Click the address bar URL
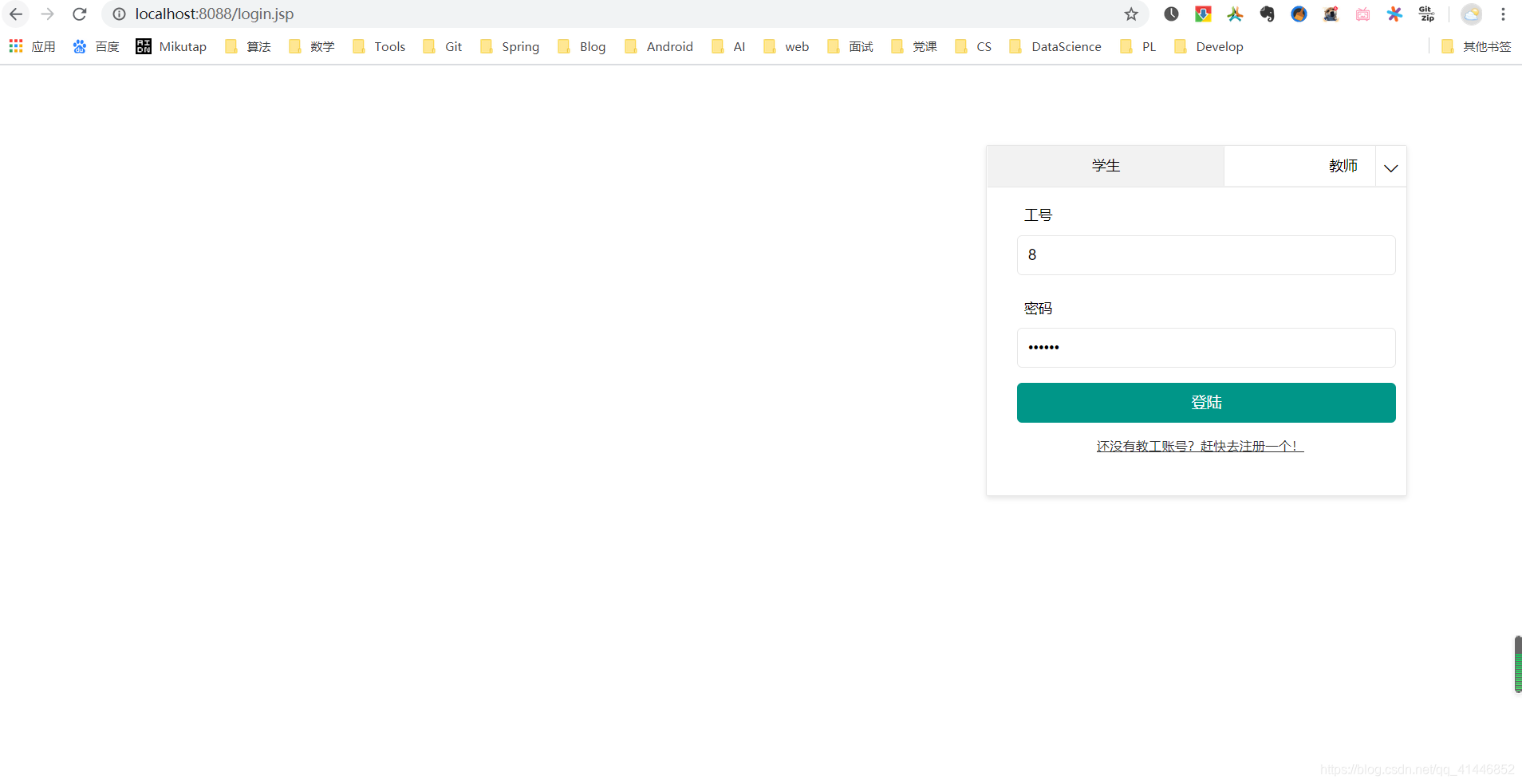 215,14
